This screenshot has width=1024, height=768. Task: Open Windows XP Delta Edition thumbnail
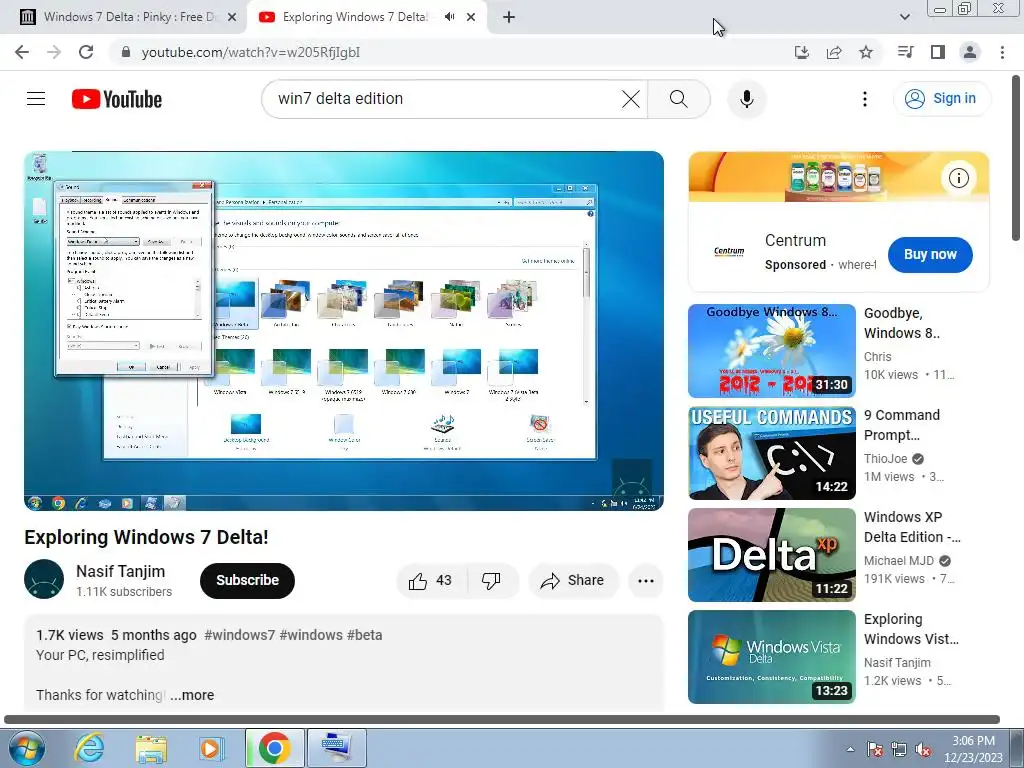coord(772,555)
